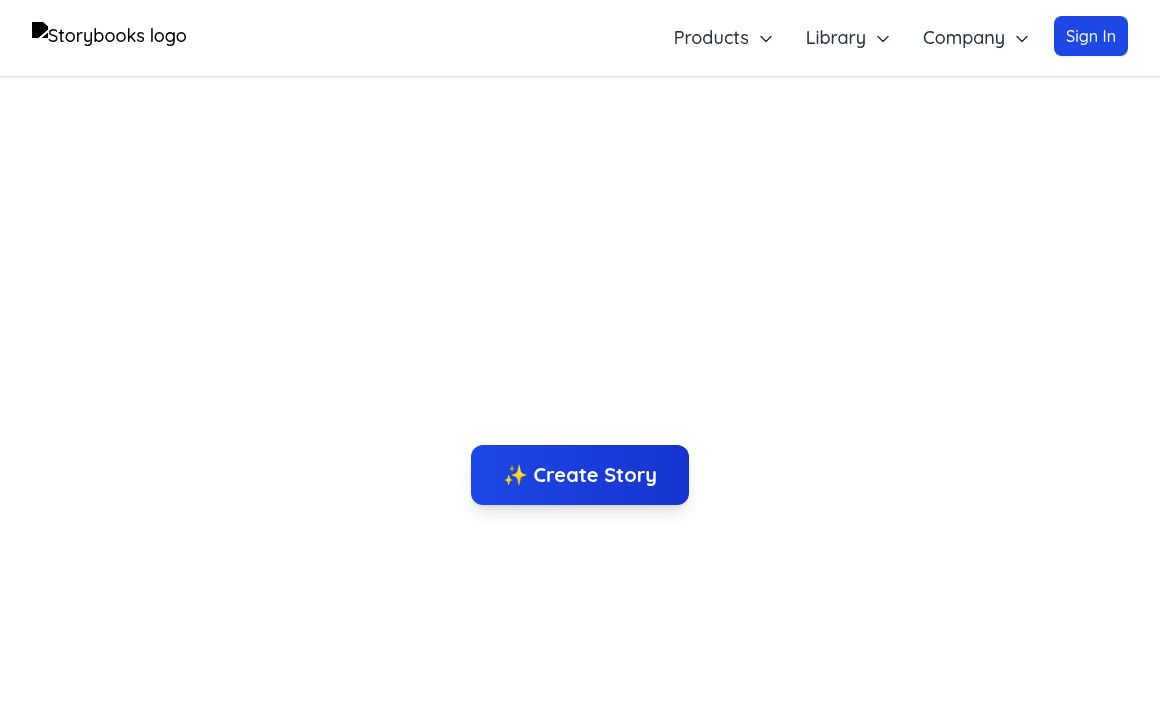
Task: Go to homepage via Storybooks logo text
Action: [x=117, y=36]
